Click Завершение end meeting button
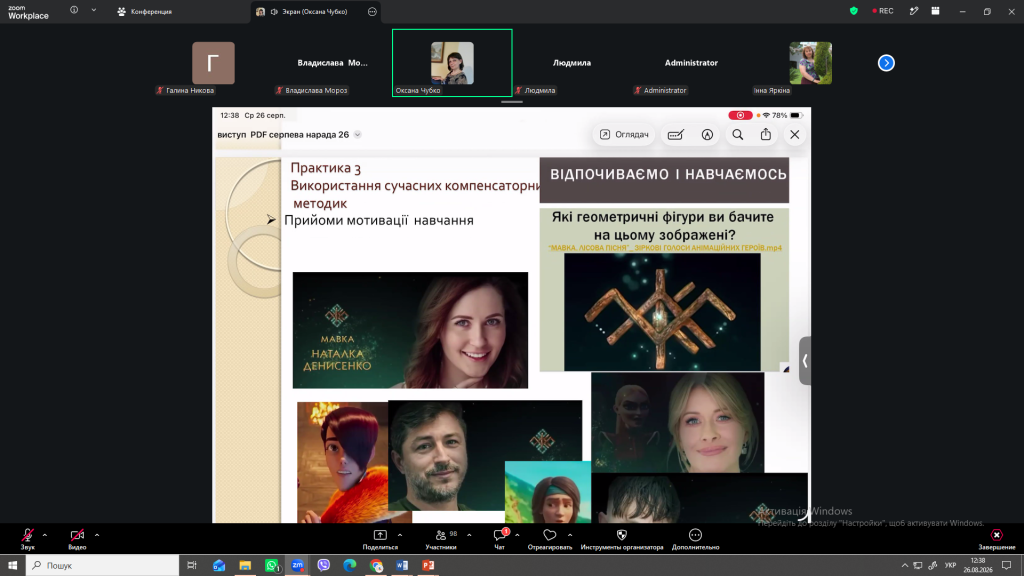This screenshot has width=1024, height=576. tap(997, 539)
